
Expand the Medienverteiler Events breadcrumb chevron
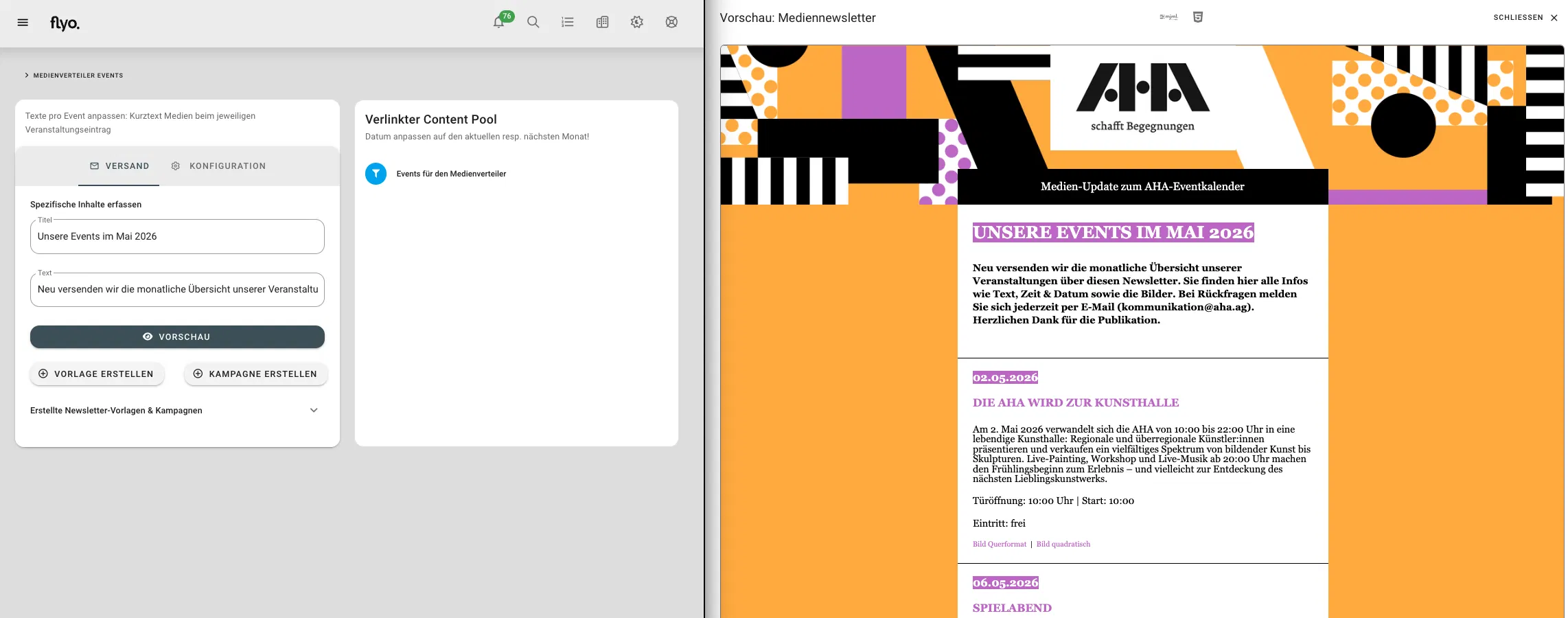pyautogui.click(x=27, y=76)
